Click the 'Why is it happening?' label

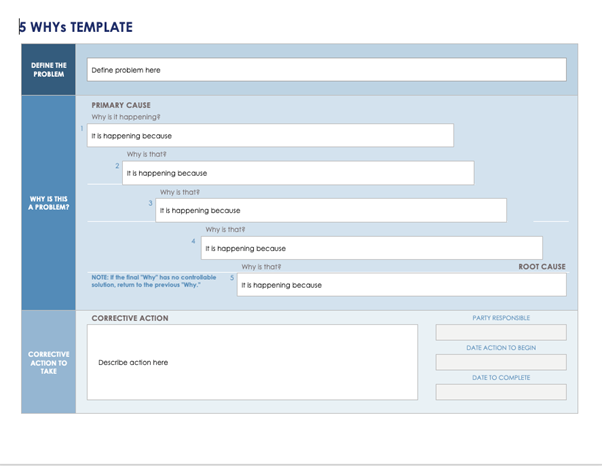(126, 117)
